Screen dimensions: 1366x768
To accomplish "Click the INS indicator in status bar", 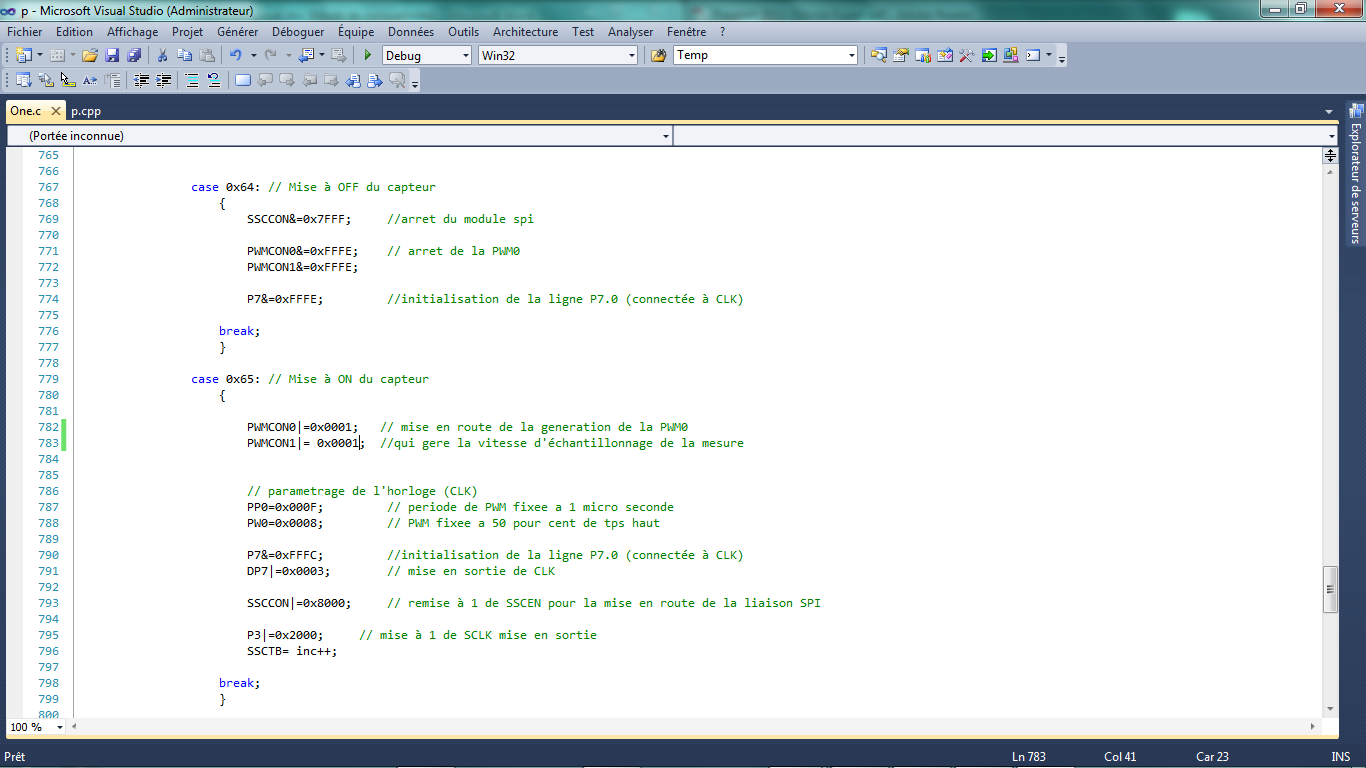I will (x=1341, y=757).
